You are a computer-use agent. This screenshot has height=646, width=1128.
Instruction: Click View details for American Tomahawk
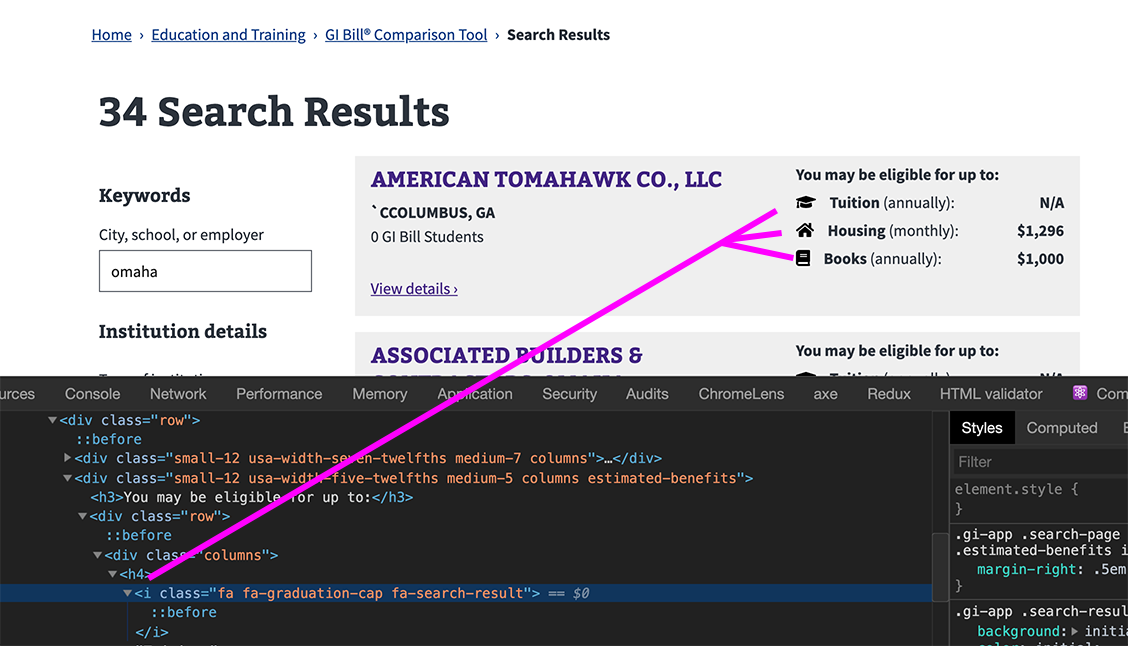coord(414,288)
